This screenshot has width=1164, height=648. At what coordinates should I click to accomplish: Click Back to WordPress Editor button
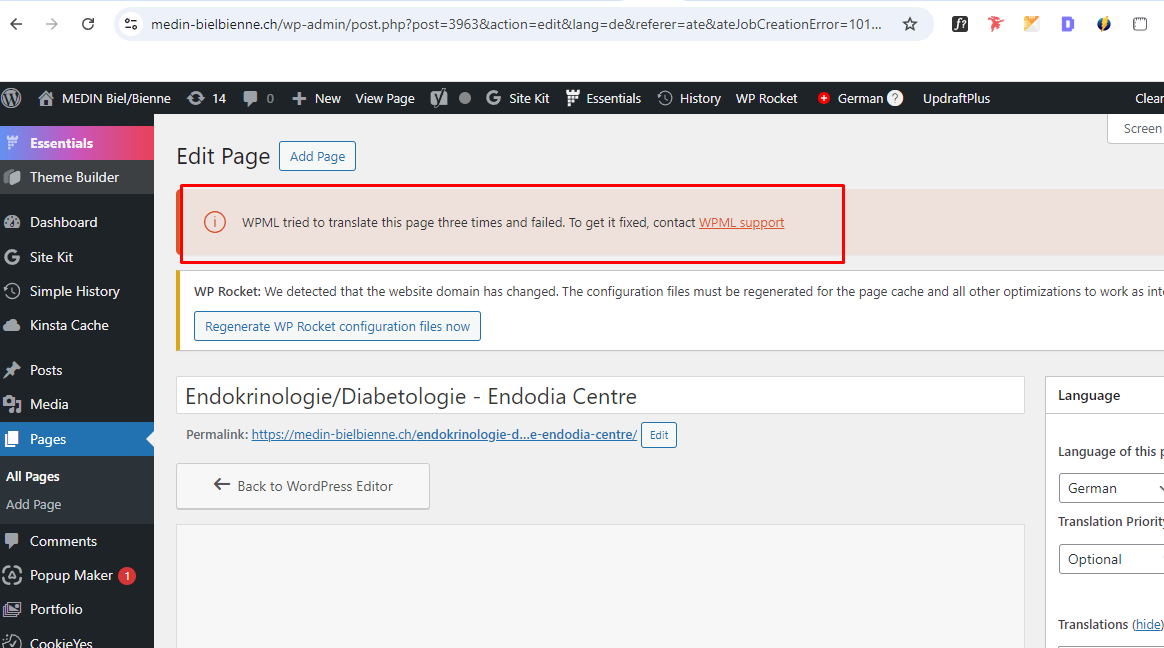click(303, 486)
